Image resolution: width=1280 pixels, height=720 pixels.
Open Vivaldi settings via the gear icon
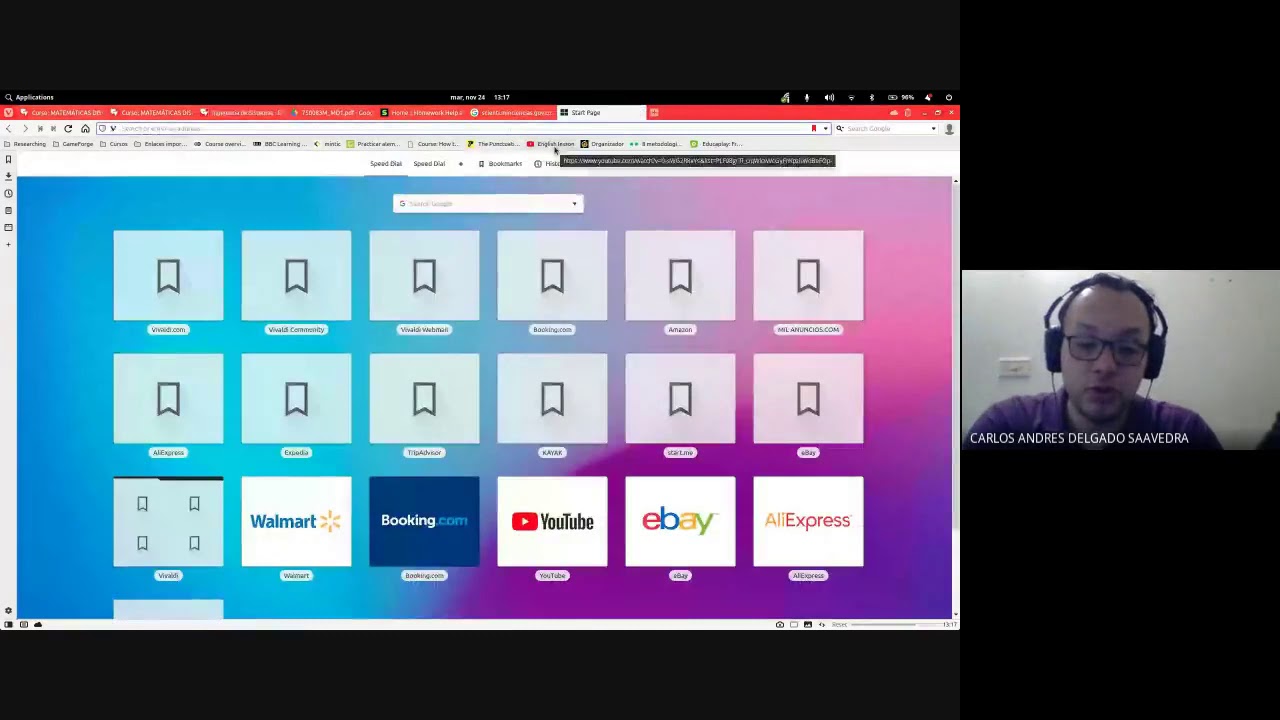click(8, 611)
